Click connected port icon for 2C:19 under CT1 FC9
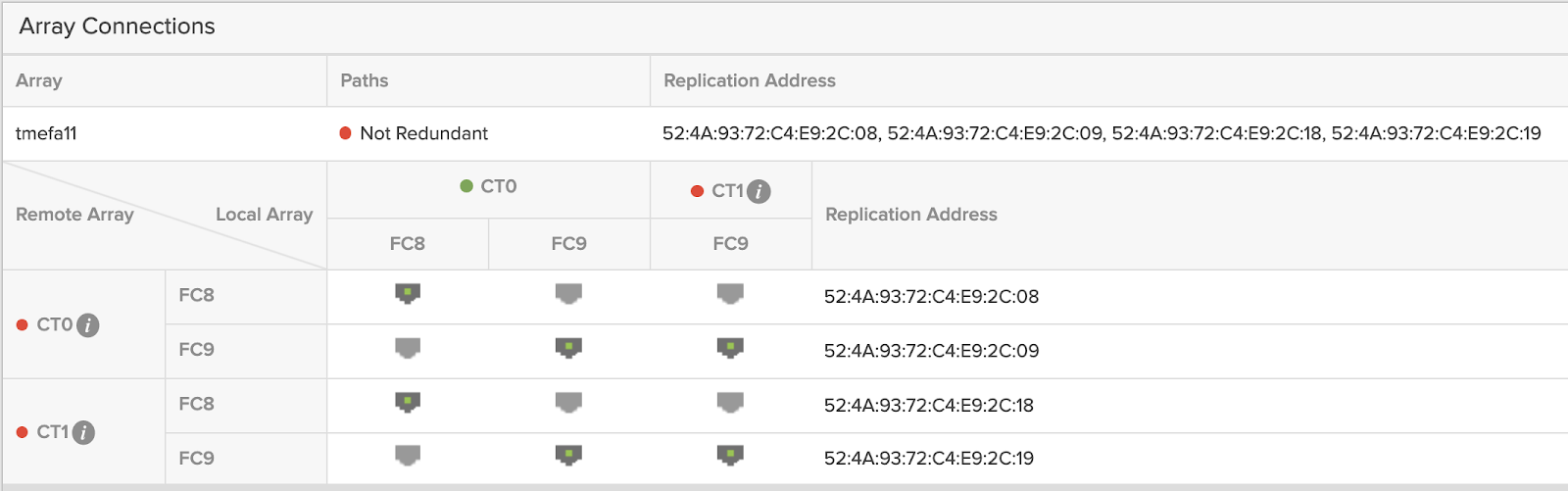 pos(730,455)
